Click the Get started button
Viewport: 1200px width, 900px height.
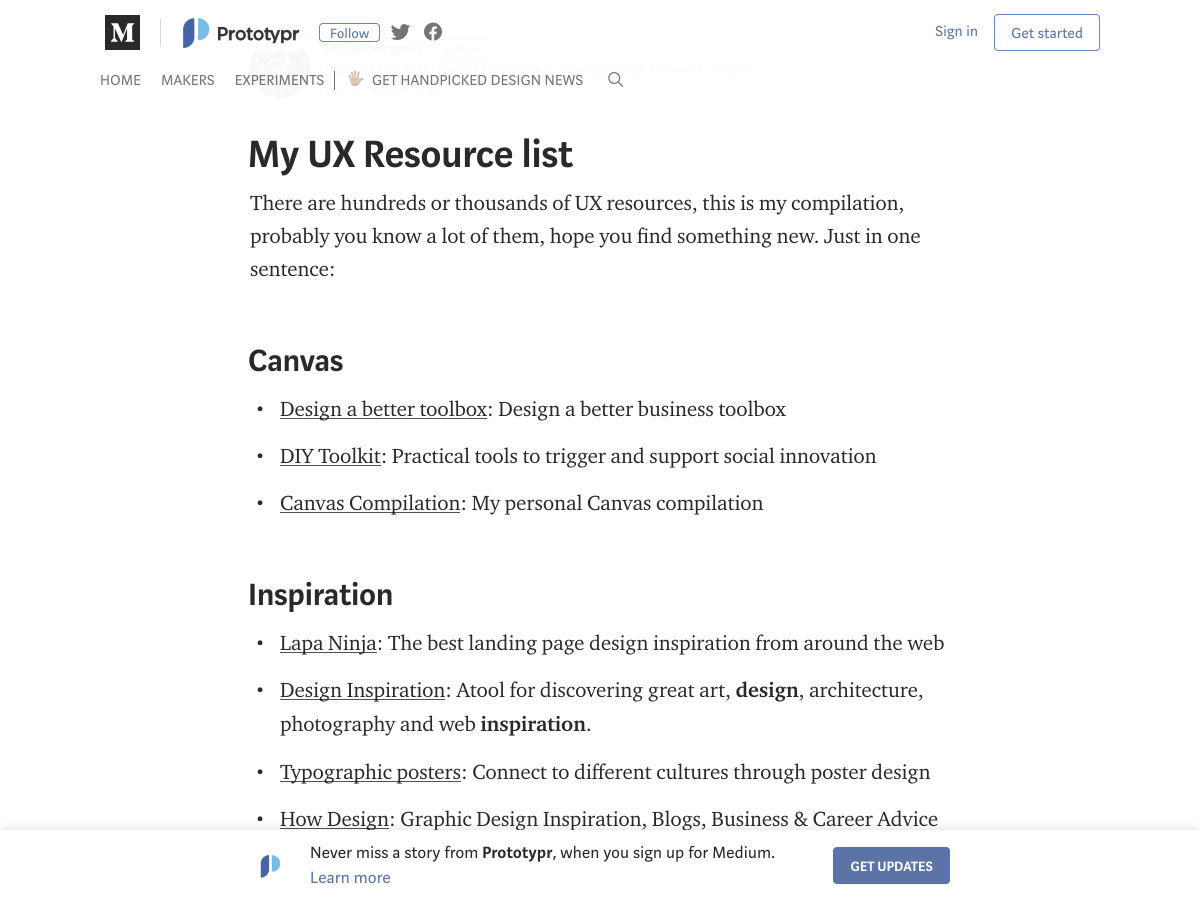(x=1047, y=33)
